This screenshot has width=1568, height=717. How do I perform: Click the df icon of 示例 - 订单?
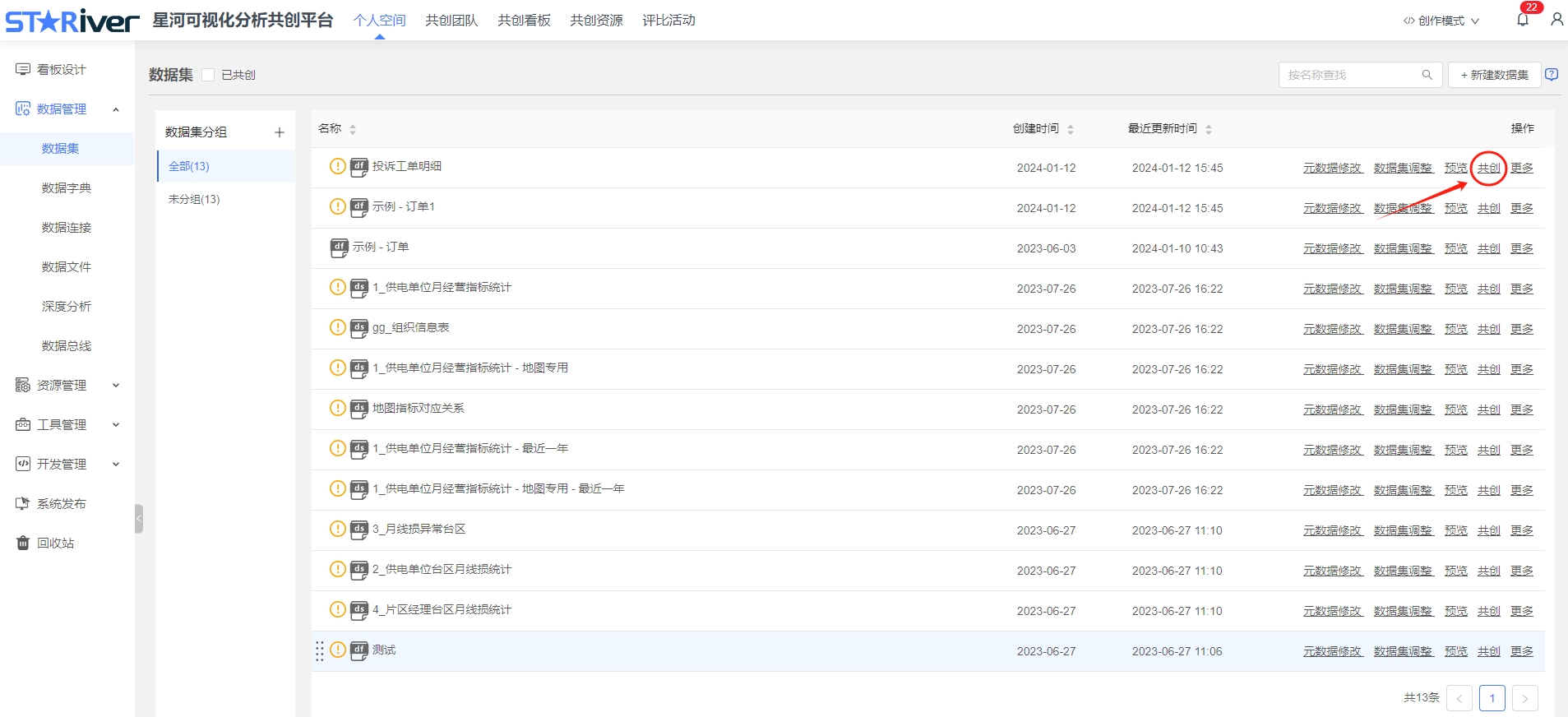pos(339,247)
